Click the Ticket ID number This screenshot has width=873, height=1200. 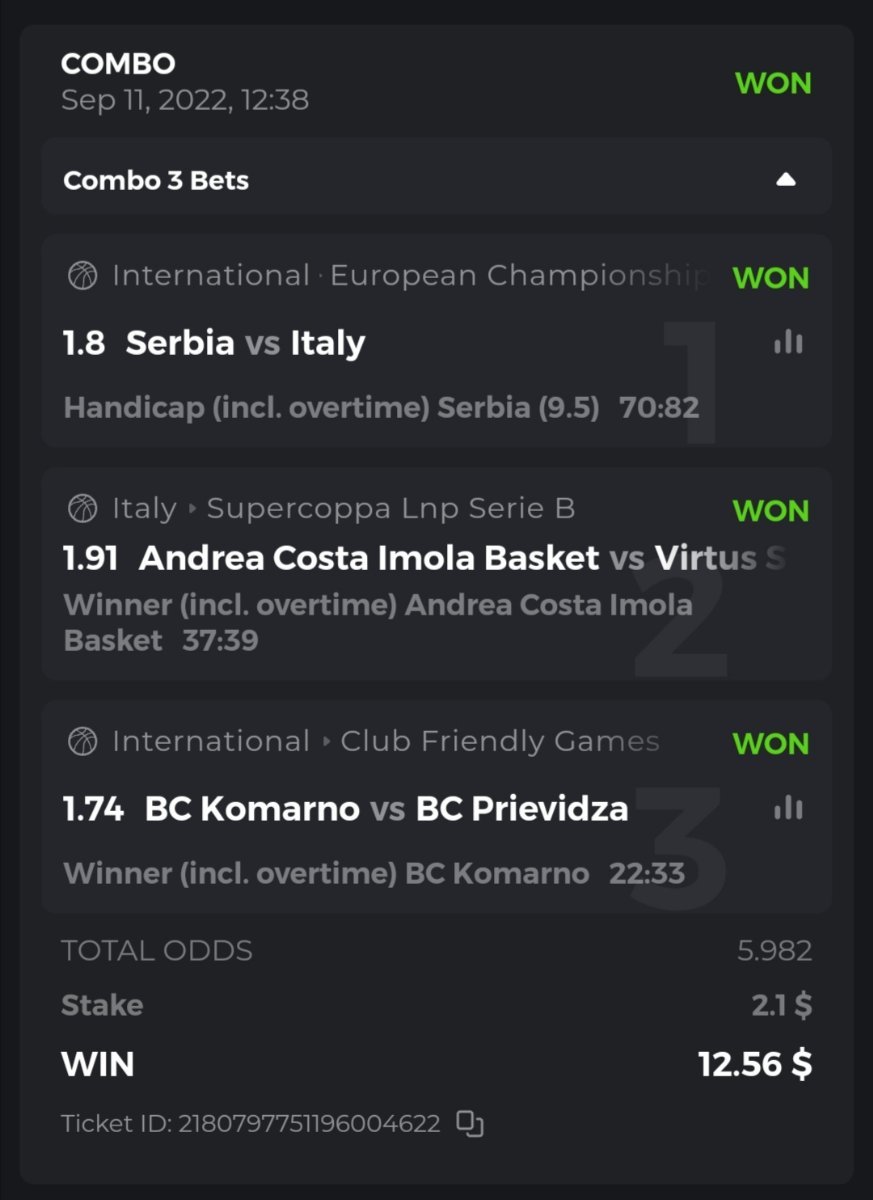[x=309, y=1124]
